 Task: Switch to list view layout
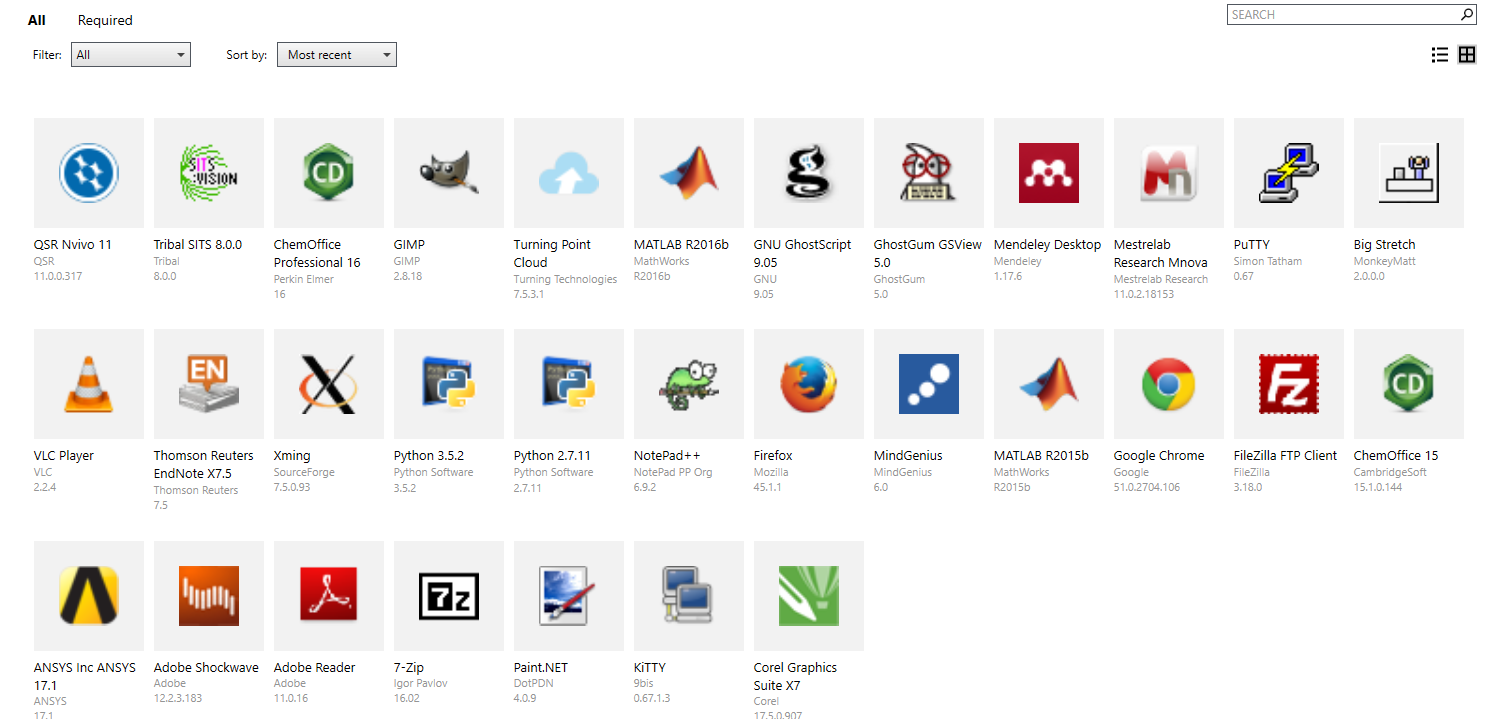(1440, 55)
